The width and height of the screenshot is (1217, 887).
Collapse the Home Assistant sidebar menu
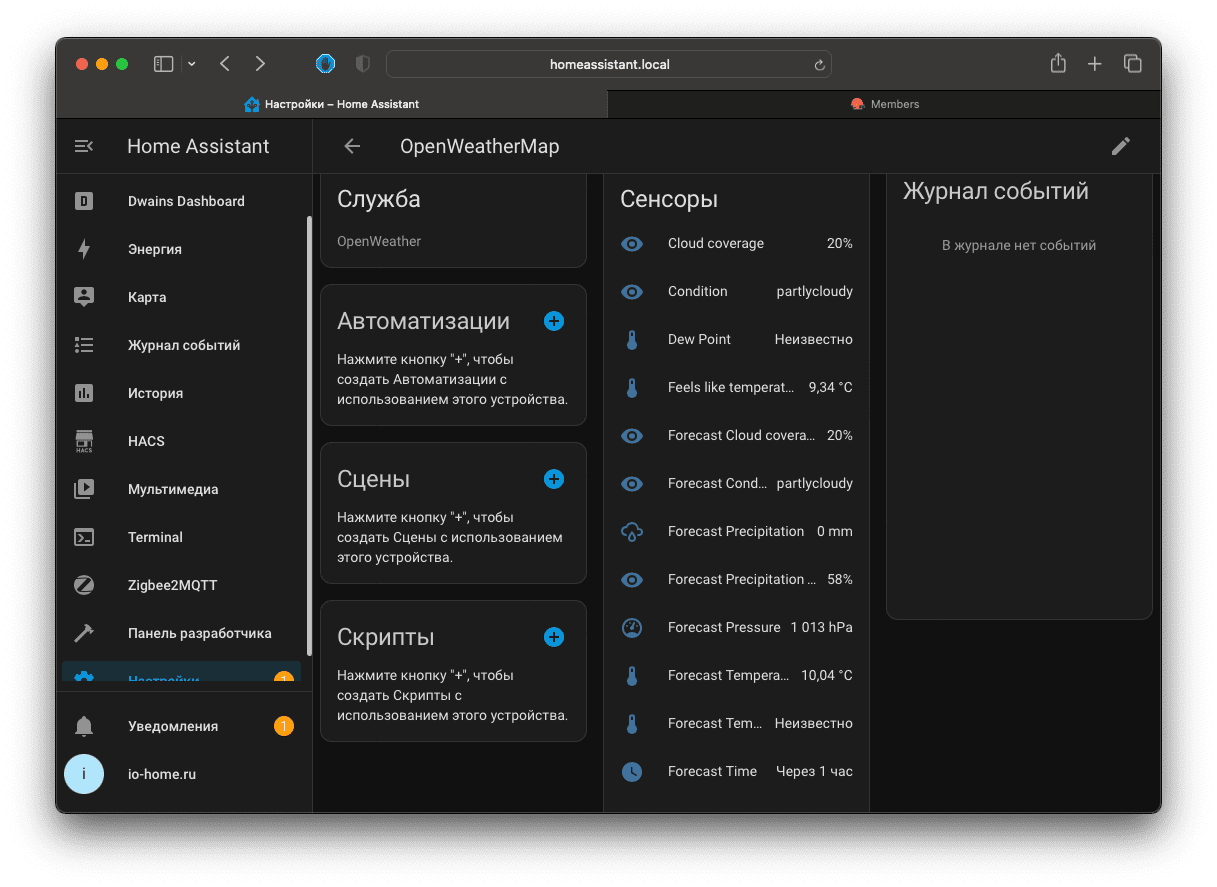pos(84,146)
